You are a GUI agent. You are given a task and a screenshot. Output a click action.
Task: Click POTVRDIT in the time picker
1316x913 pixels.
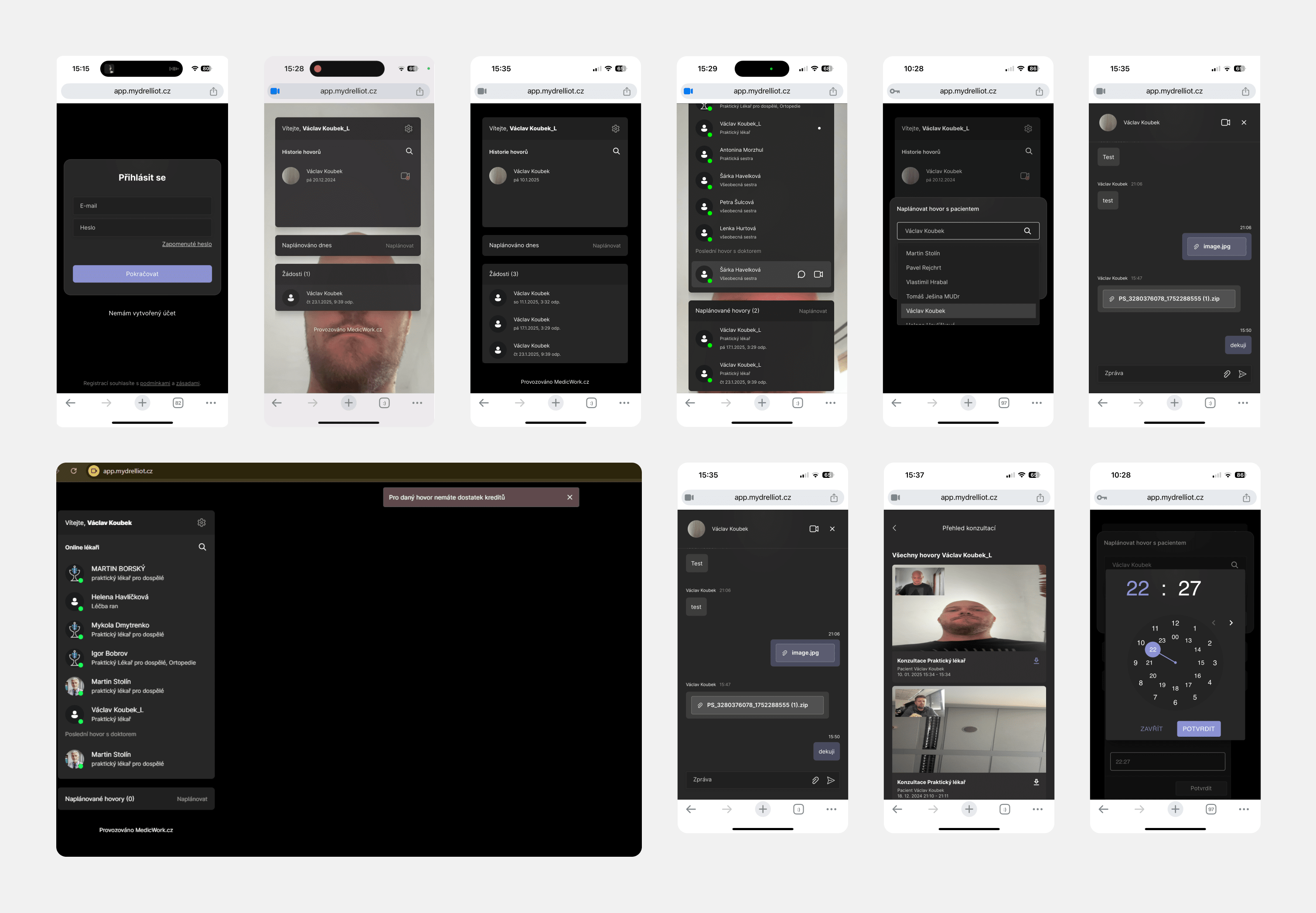coord(1199,729)
